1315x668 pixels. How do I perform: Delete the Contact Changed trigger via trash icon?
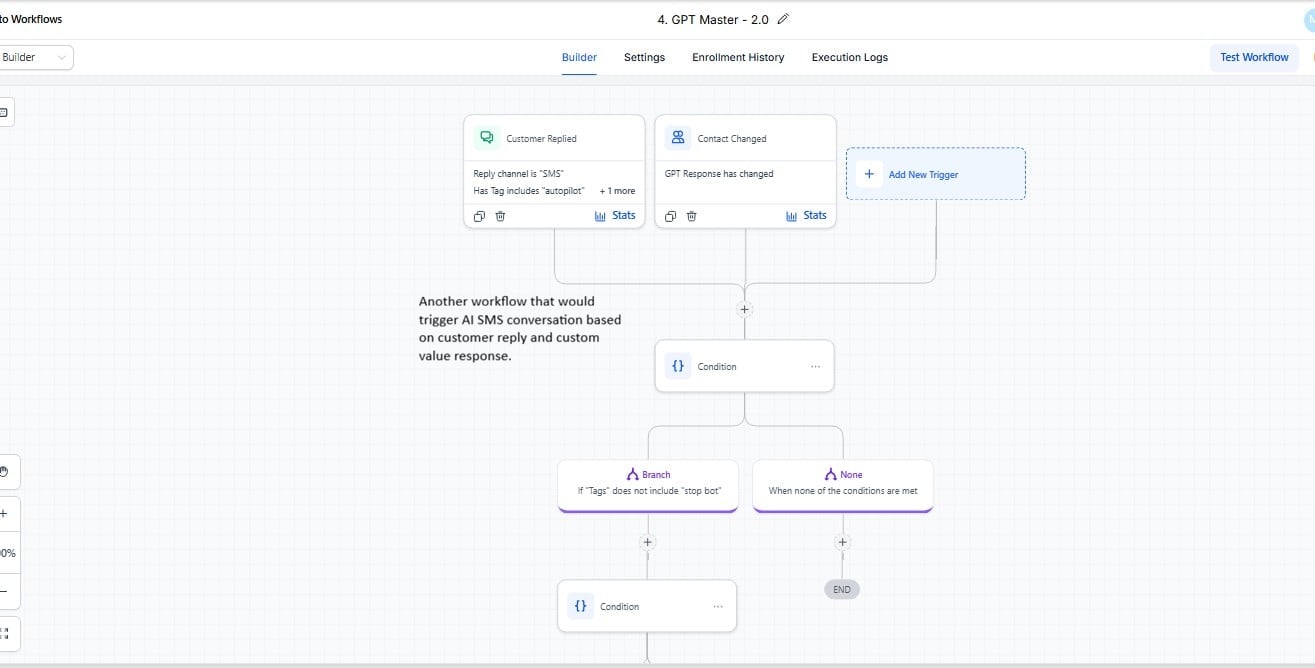pyautogui.click(x=691, y=216)
